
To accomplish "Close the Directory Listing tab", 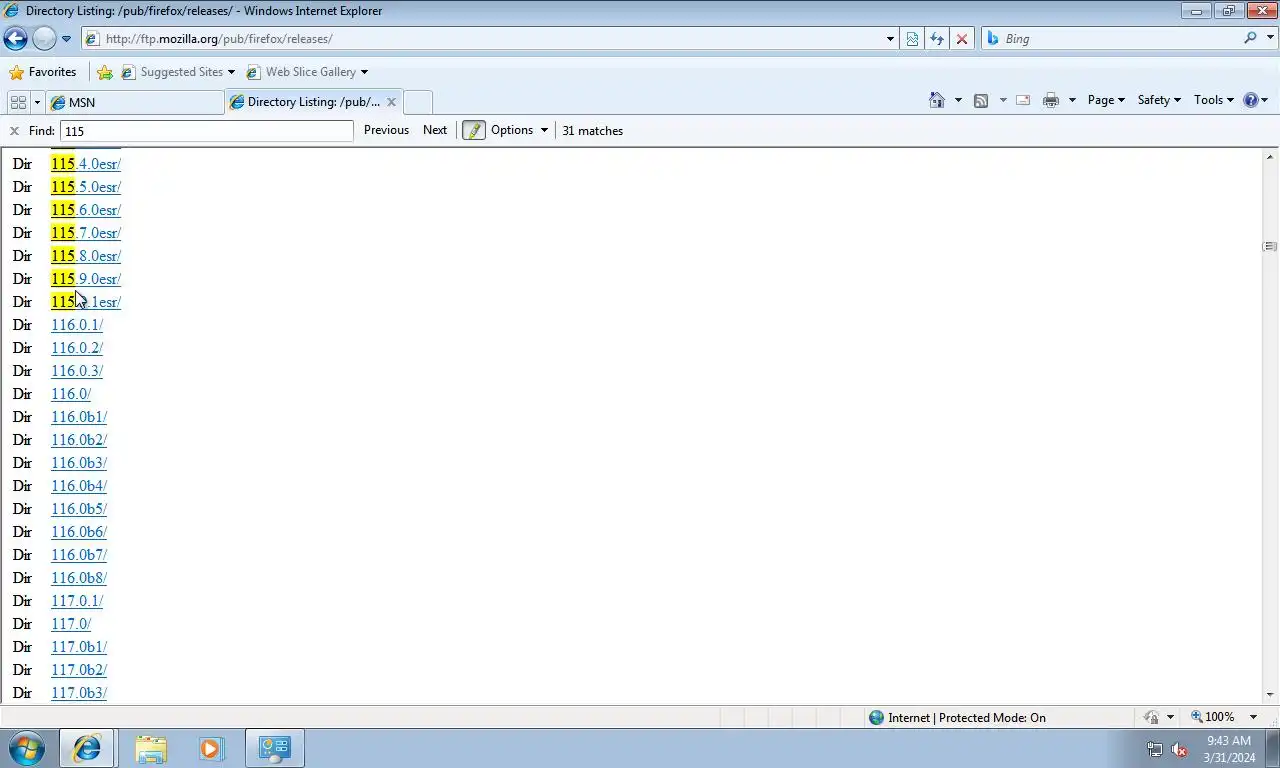I will (x=391, y=102).
